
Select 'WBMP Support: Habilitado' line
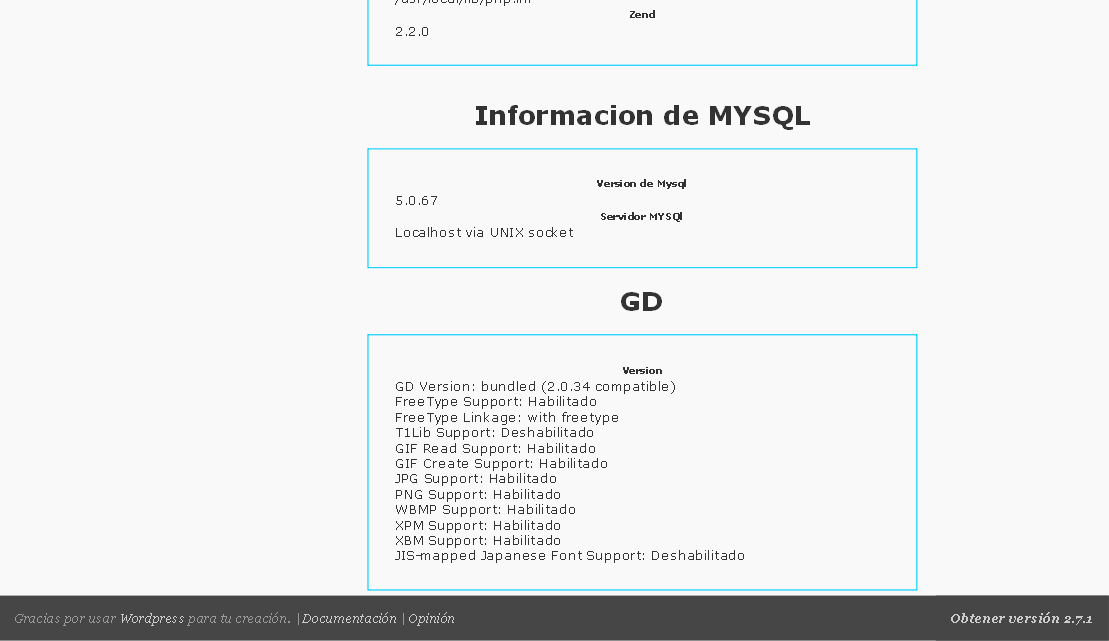485,509
